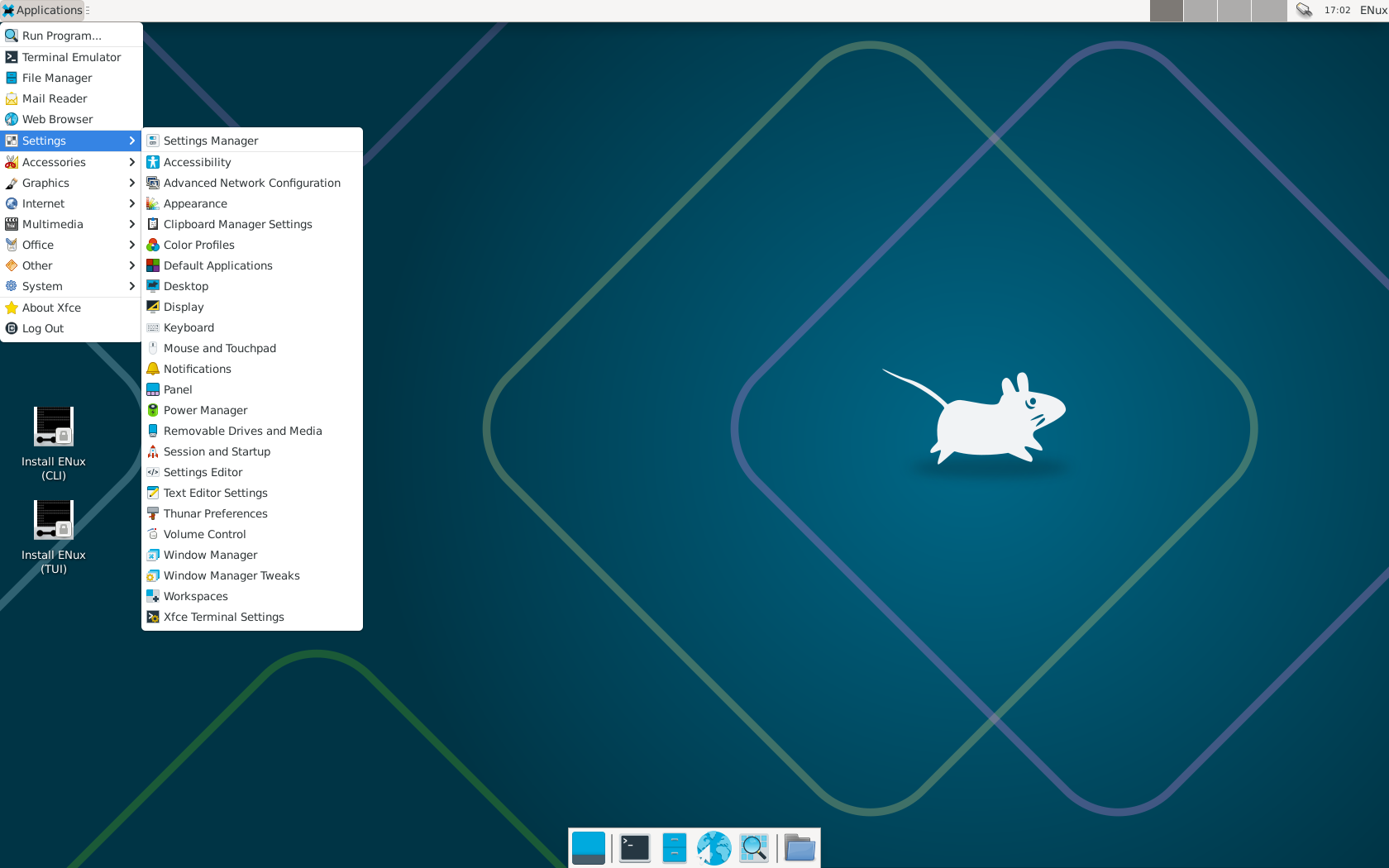Click the Show Desktop icon in the dock
1389x868 pixels.
coord(589,848)
